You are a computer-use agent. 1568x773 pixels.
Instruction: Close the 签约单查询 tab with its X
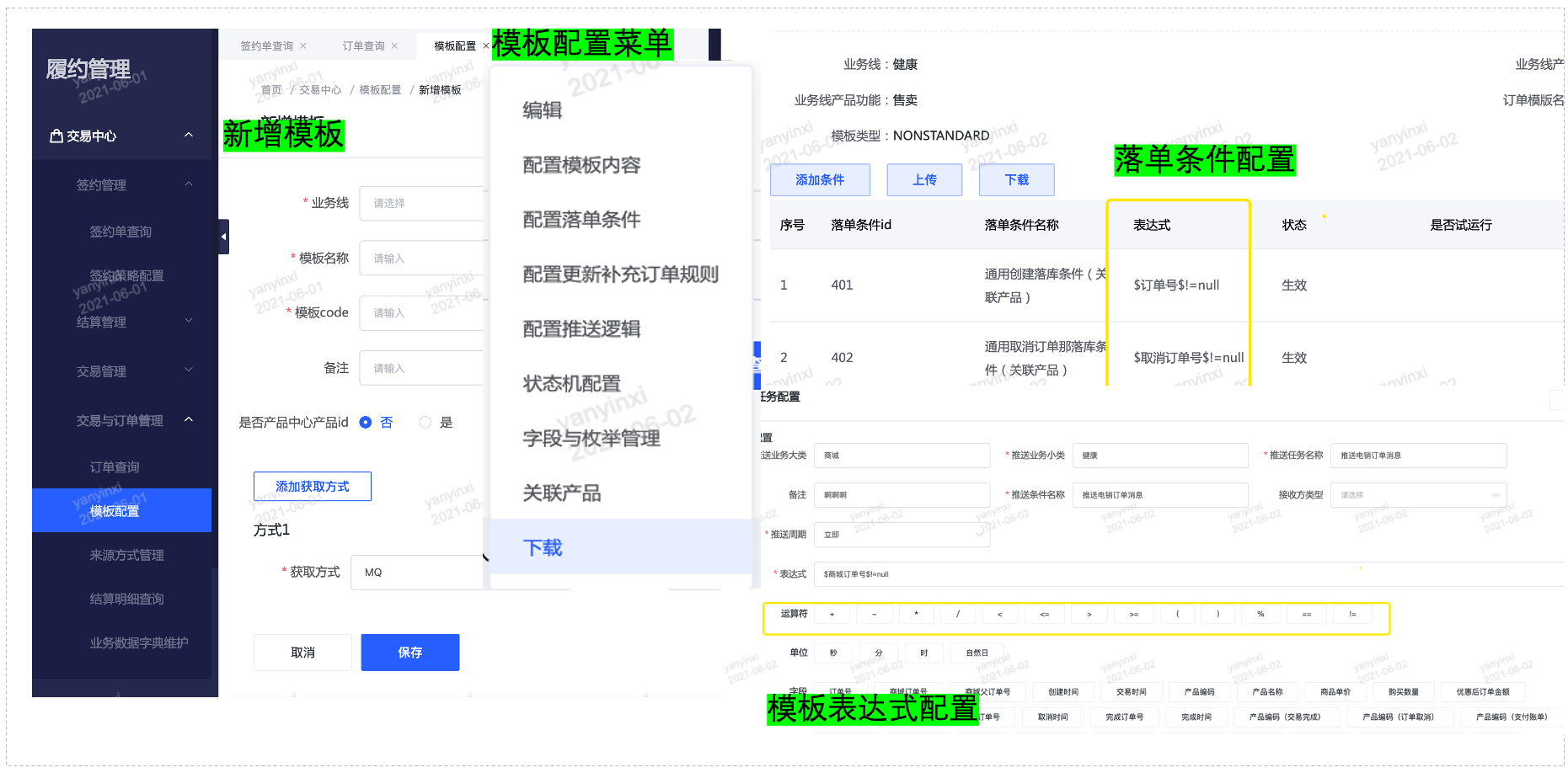point(303,46)
